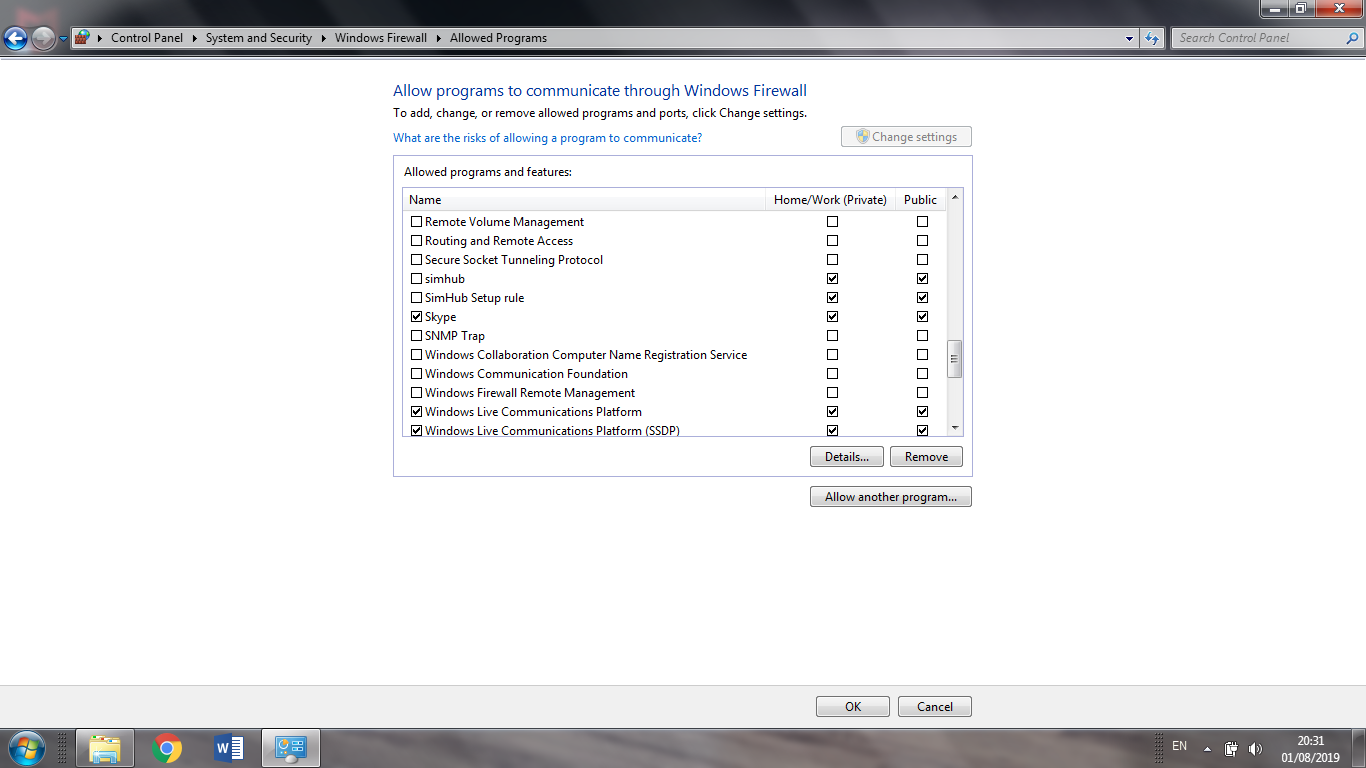Screen dimensions: 1366x768
Task: Select the Windows Live Communications Platform (SSDP) text
Action: point(553,431)
